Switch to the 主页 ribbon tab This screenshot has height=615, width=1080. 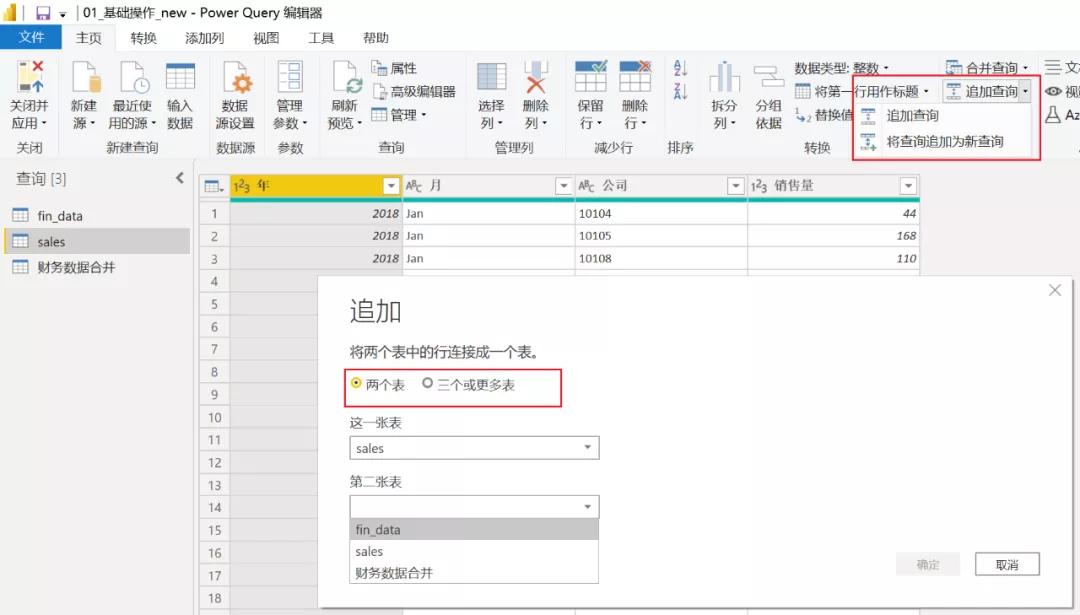click(88, 38)
